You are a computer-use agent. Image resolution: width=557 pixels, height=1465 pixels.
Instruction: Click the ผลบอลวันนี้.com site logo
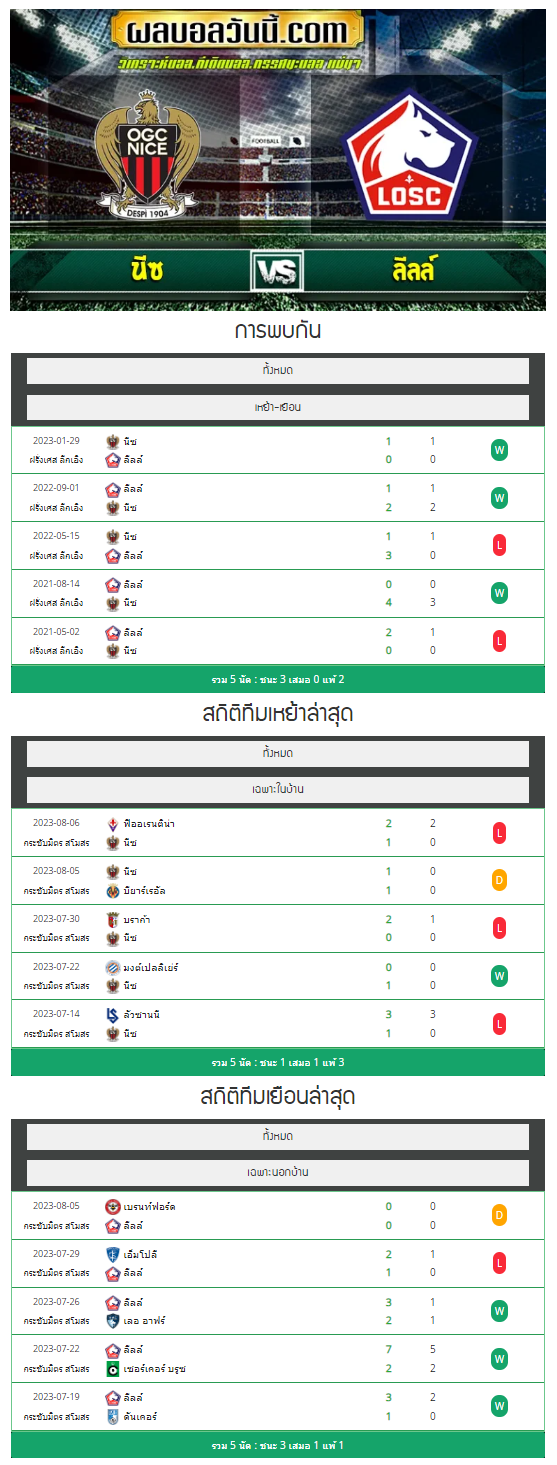point(237,32)
